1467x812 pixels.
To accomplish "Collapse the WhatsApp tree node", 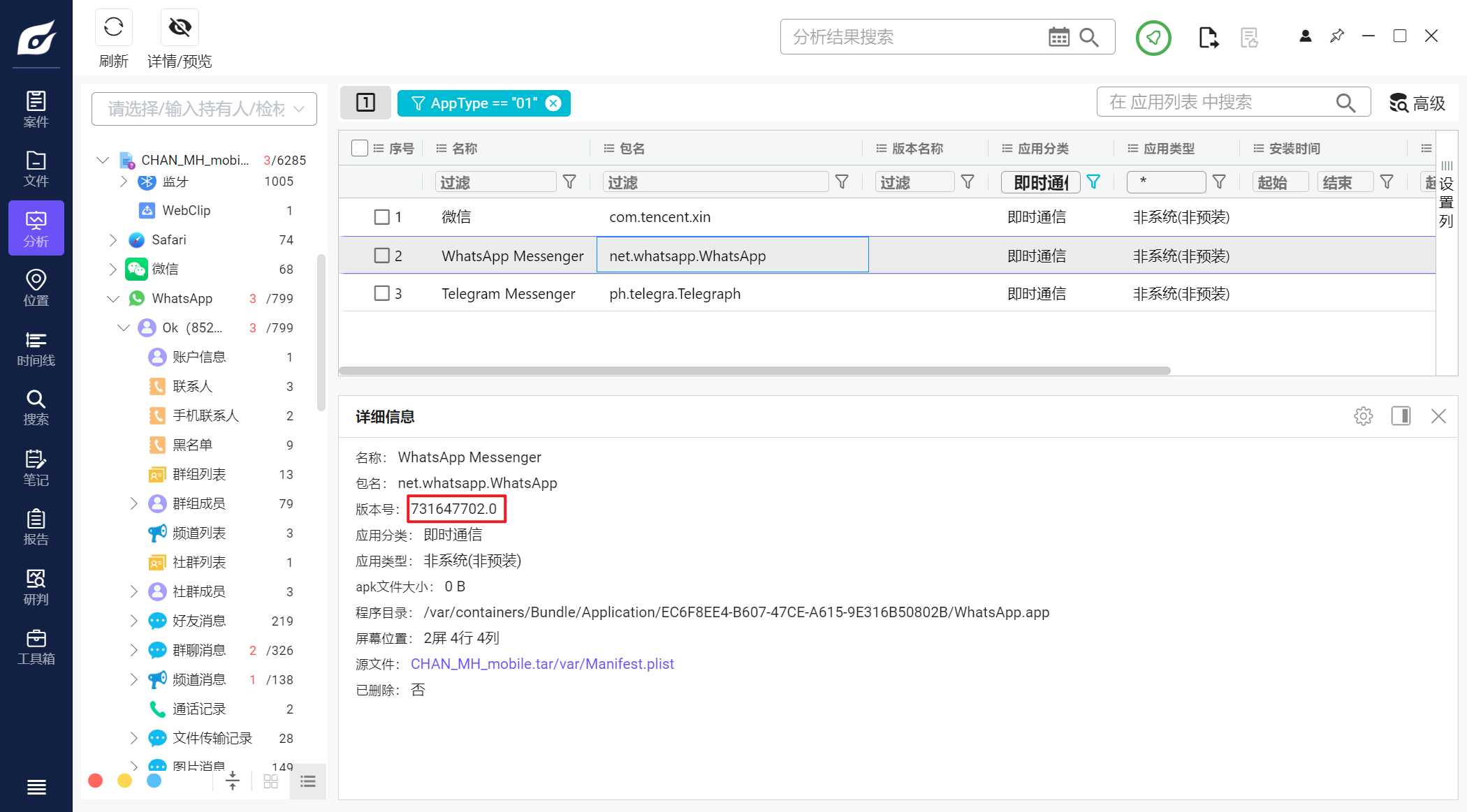I will (113, 299).
